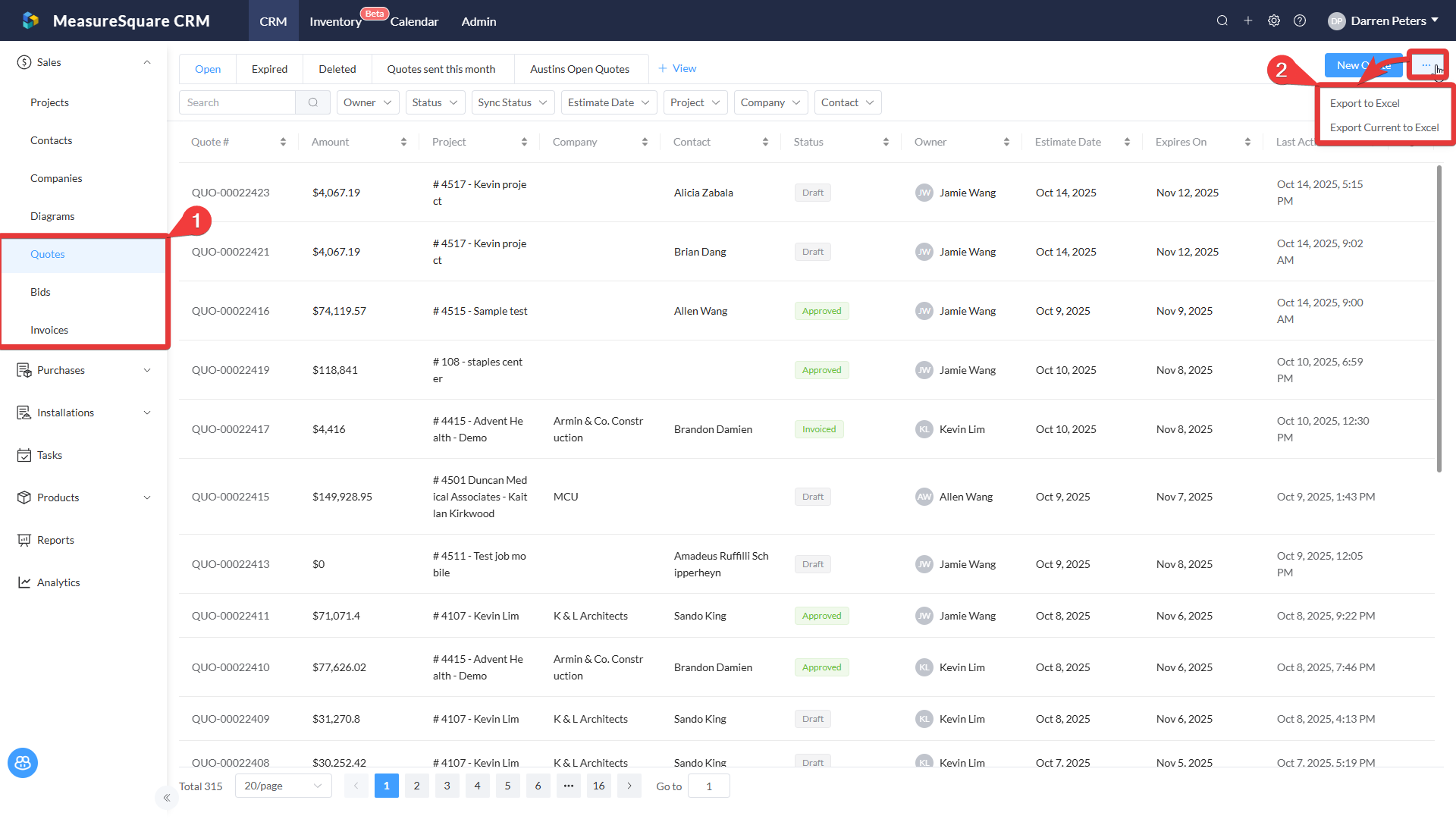Click the add View link
The image size is (1456, 819).
677,68
